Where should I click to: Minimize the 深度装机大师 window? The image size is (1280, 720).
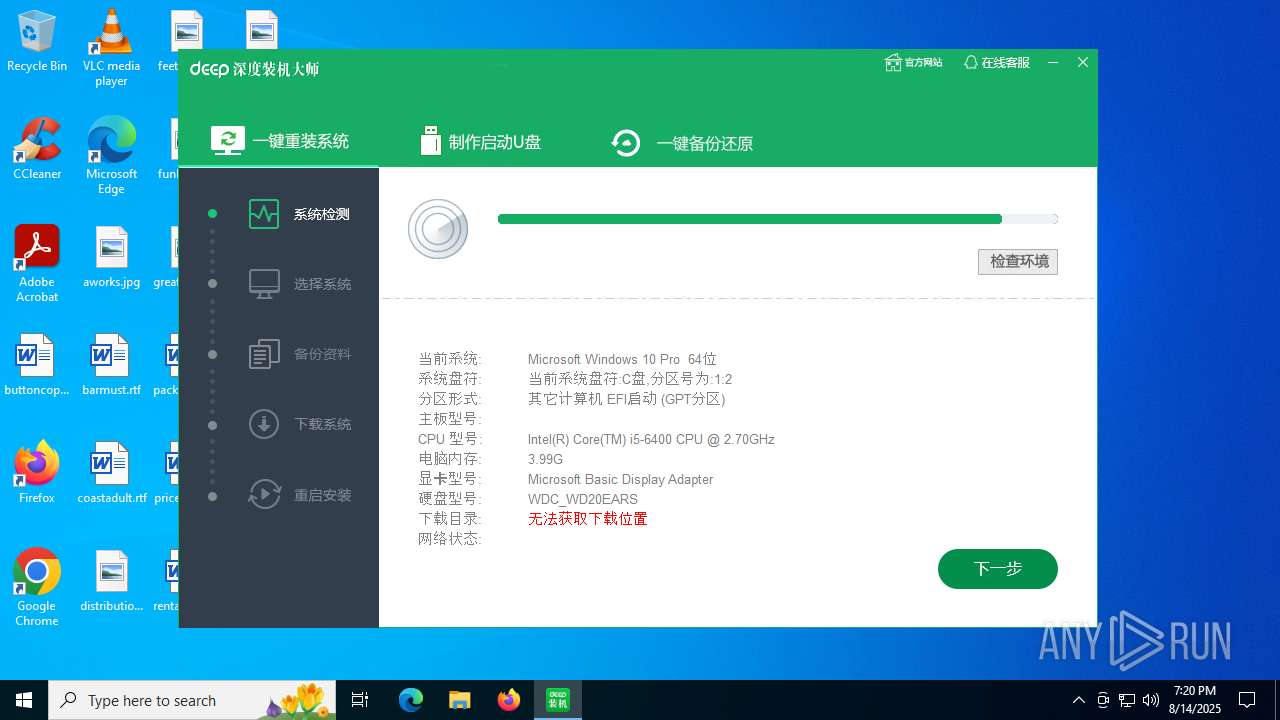tap(1053, 62)
